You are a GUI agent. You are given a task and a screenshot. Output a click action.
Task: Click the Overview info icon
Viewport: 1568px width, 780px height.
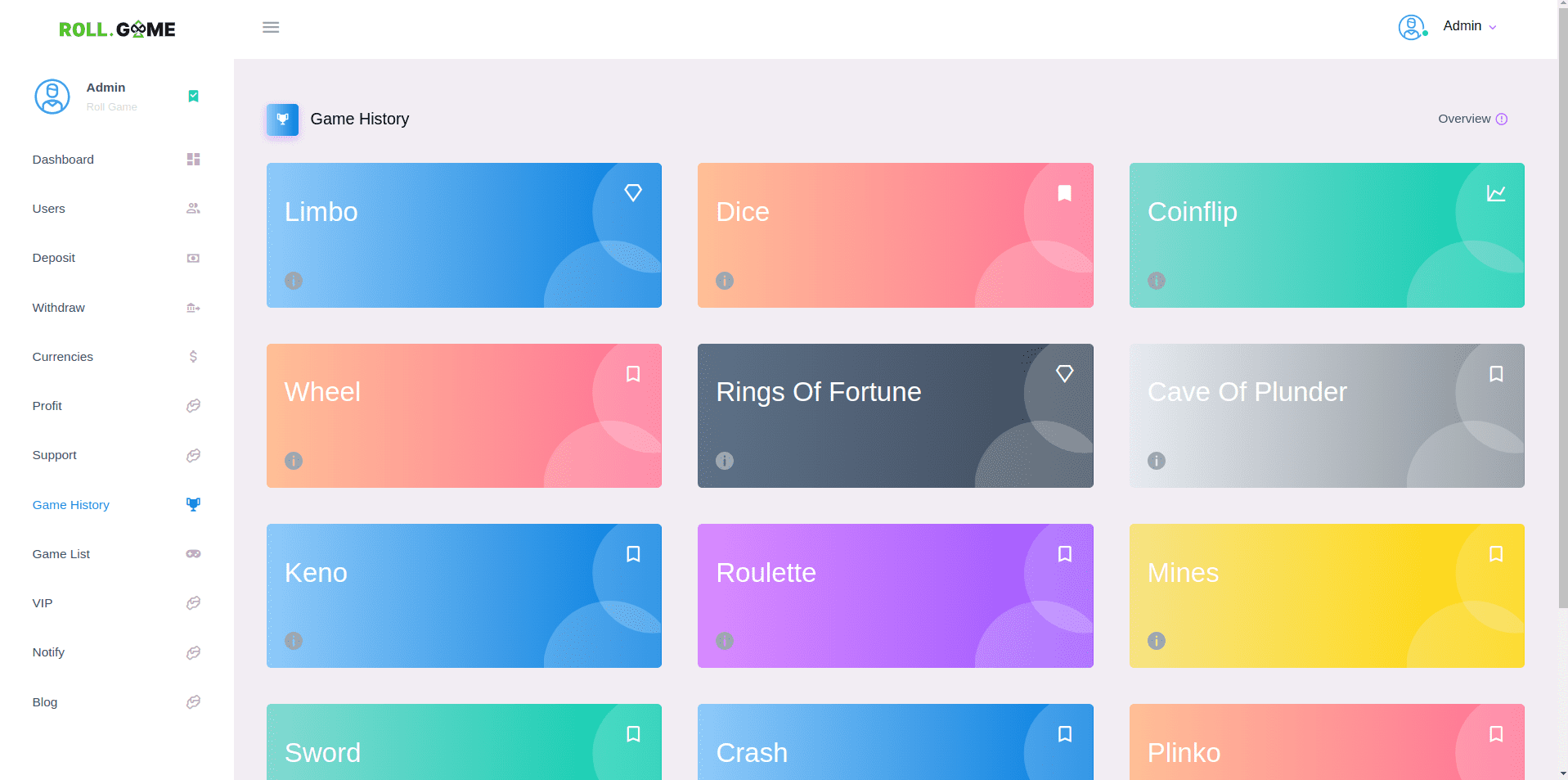pyautogui.click(x=1501, y=119)
